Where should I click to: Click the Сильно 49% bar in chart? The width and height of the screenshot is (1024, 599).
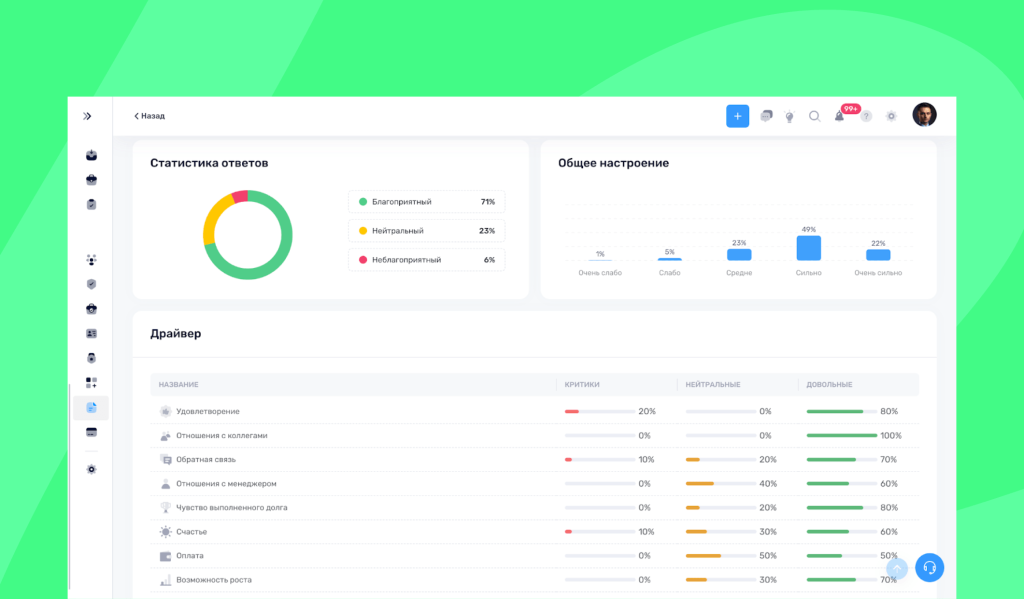pyautogui.click(x=808, y=248)
